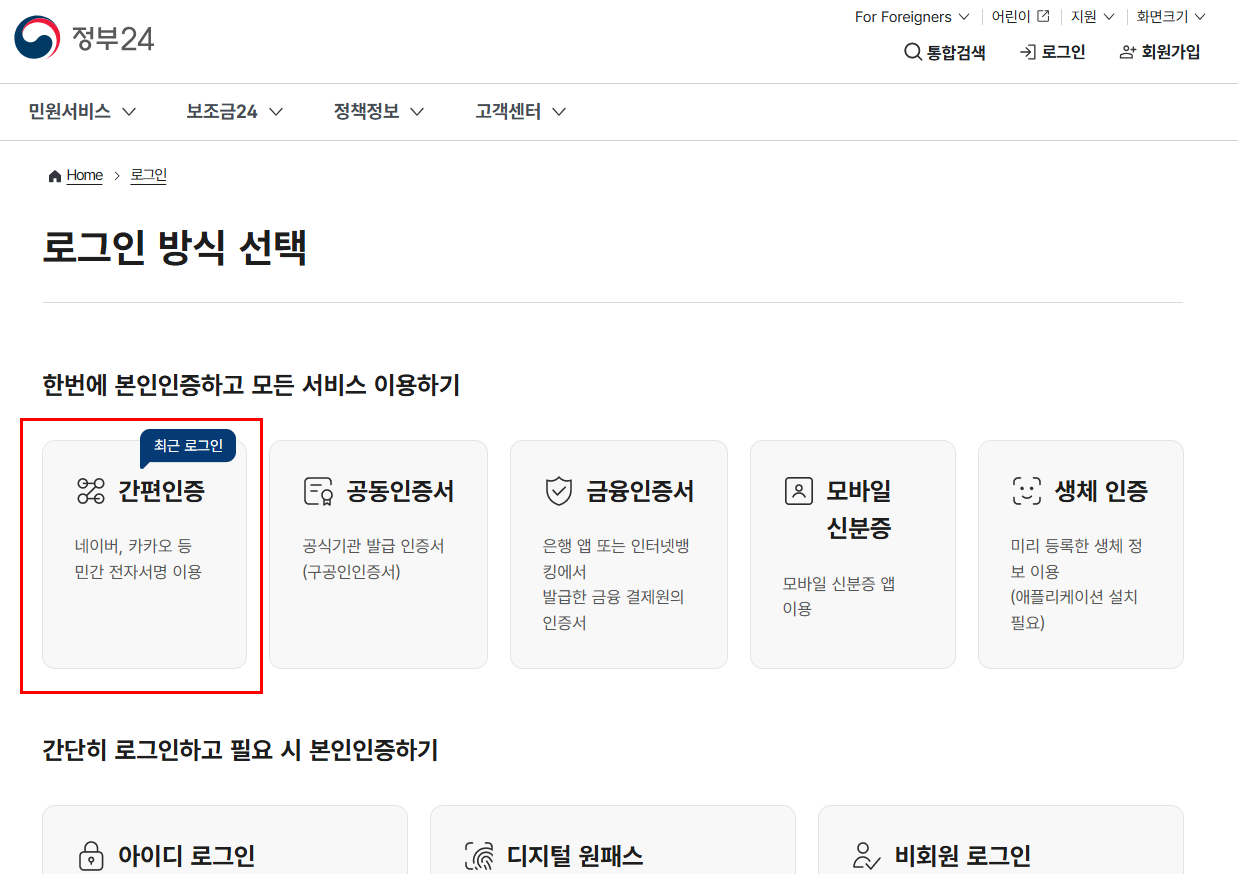Image resolution: width=1238 pixels, height=874 pixels.
Task: Click the 통합검색 label
Action: [x=956, y=52]
